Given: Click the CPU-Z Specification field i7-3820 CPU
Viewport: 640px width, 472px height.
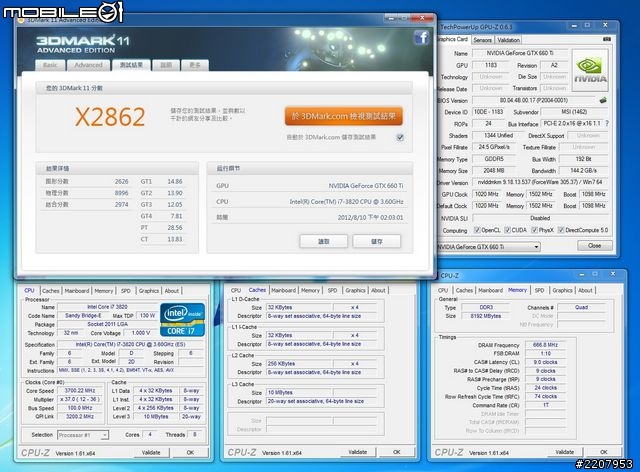Looking at the screenshot, I should [131, 344].
